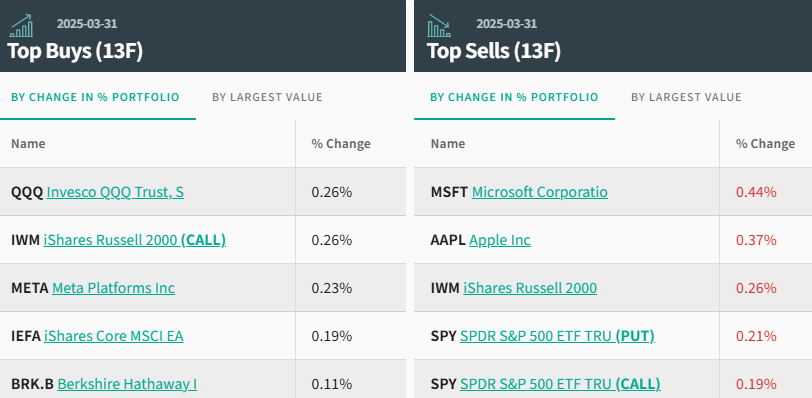Viewport: 812px width, 398px height.
Task: Open the Invesco QQQ Trust link
Action: click(x=115, y=192)
